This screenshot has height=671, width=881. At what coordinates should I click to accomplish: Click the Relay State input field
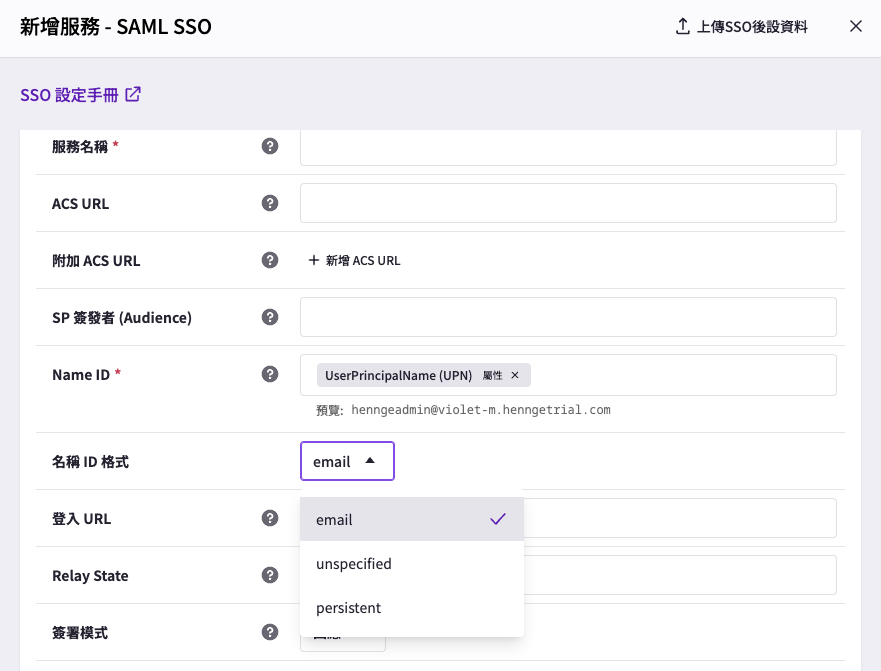click(x=680, y=575)
